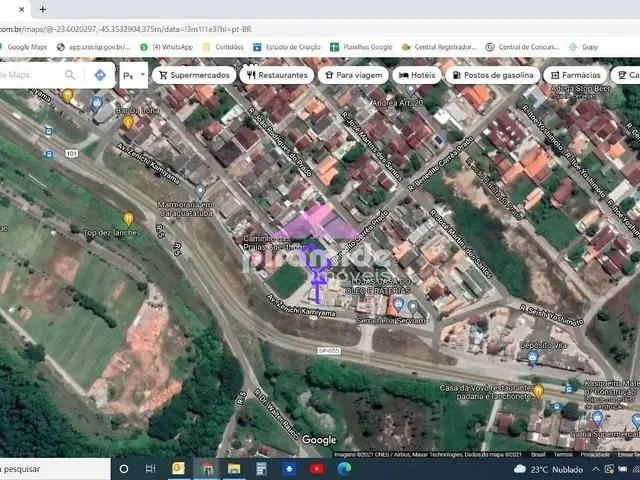Click the magnifier search icon in Maps
640x480 pixels.
[70, 75]
